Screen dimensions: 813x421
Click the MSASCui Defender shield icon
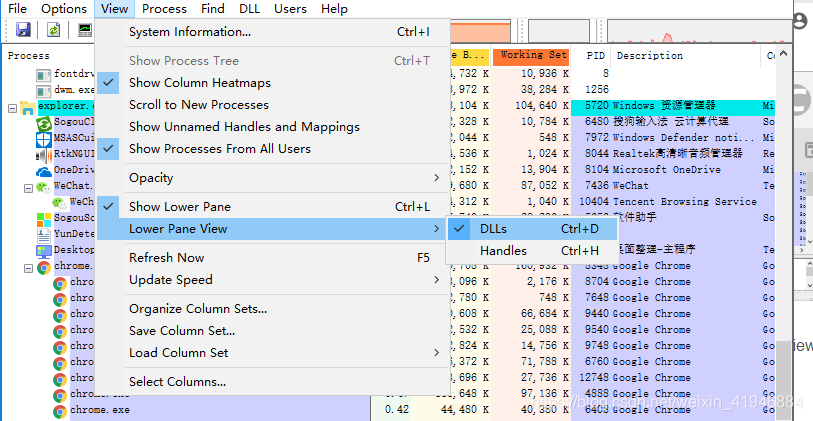44,140
